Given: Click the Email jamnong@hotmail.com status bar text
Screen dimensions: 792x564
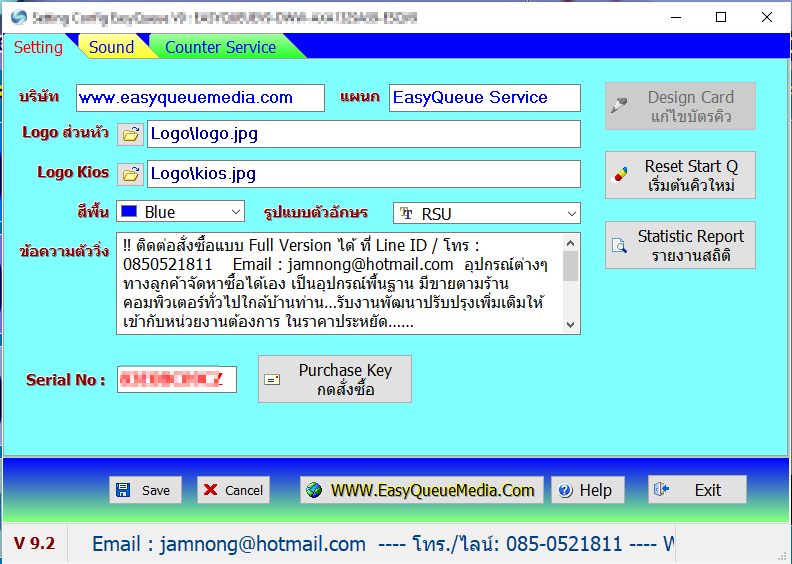Looking at the screenshot, I should [229, 544].
